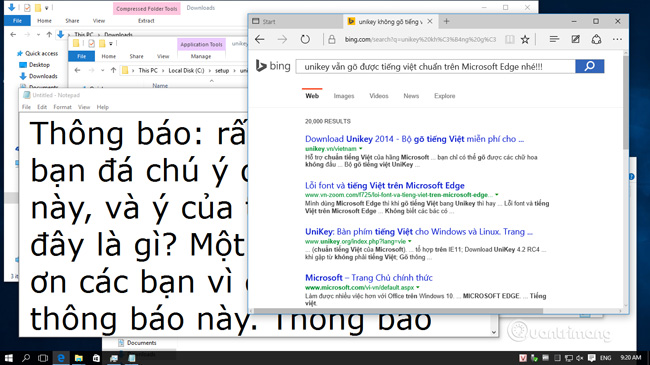The height and width of the screenshot is (365, 650).
Task: Click Microsoft Edge taskbar icon
Action: (61, 358)
